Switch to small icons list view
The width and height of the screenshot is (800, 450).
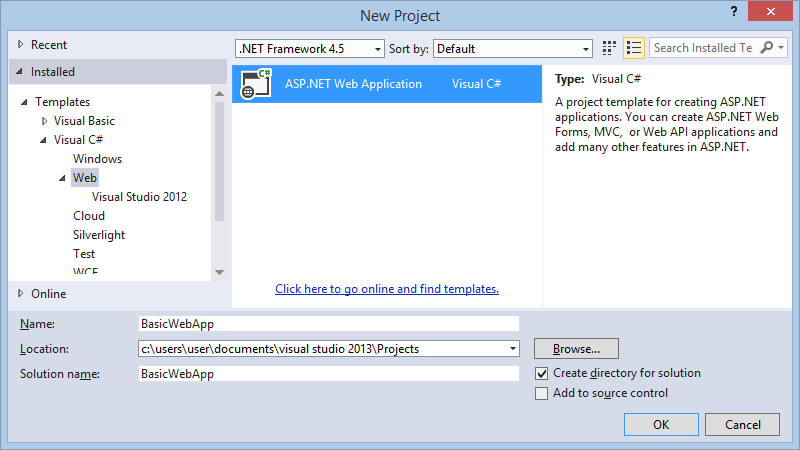click(x=634, y=48)
